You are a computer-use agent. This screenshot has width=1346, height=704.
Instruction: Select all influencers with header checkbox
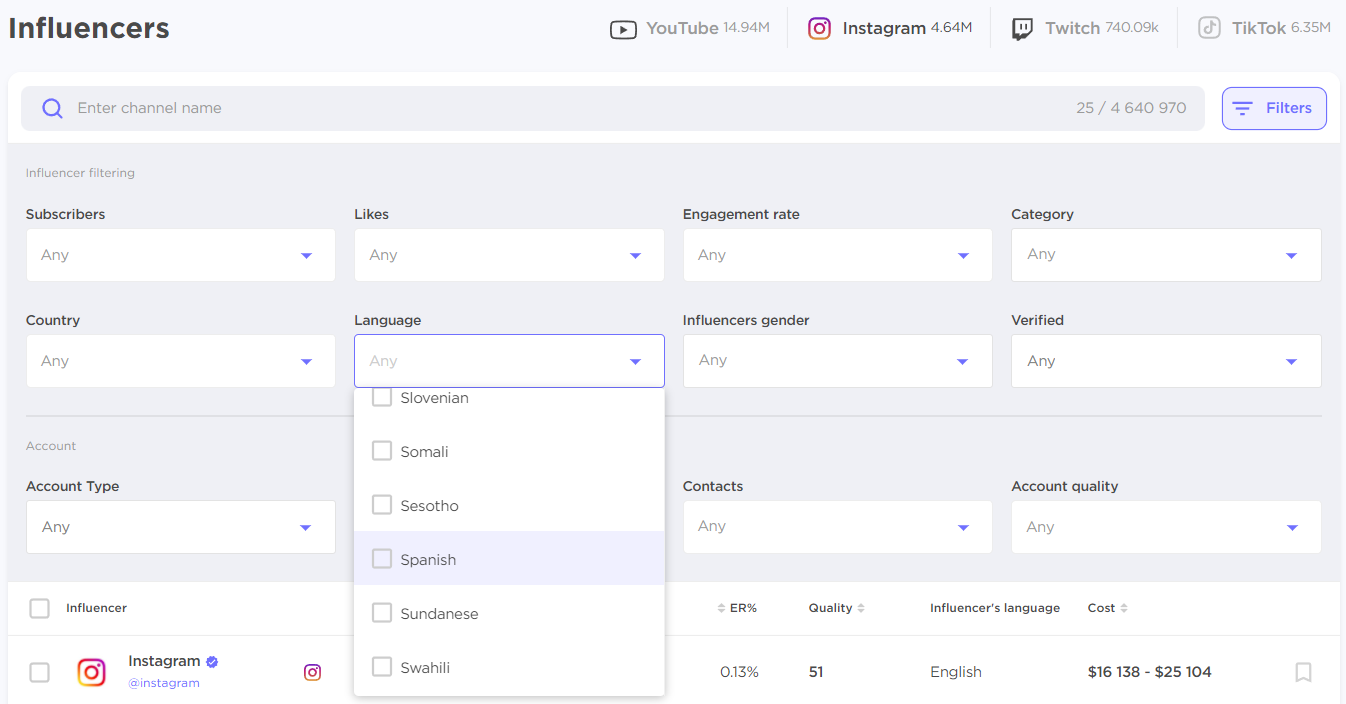(39, 608)
